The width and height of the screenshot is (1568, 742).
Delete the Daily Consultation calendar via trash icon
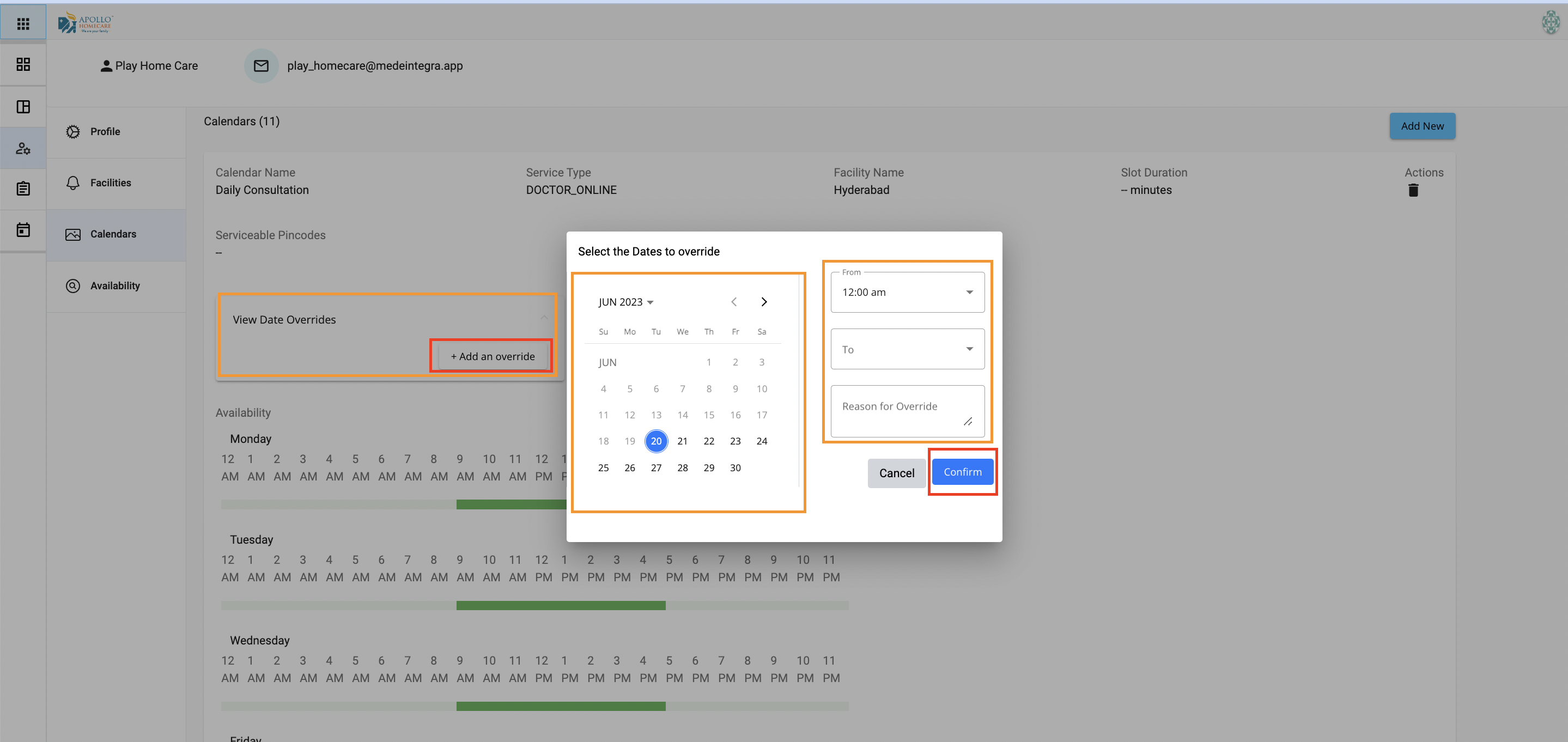[x=1413, y=191]
